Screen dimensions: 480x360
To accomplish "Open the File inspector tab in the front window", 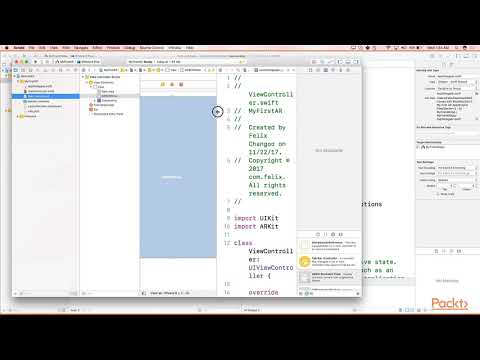I will pyautogui.click(x=311, y=70).
